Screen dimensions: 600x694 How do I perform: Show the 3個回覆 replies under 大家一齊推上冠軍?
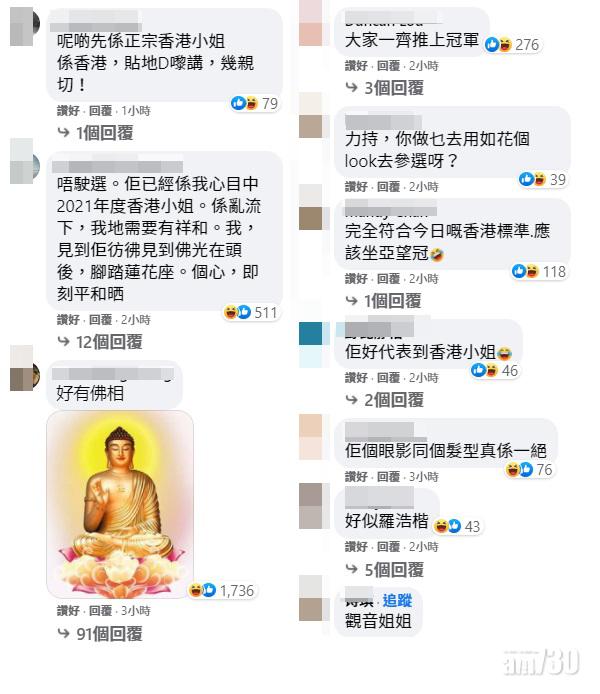coord(385,88)
